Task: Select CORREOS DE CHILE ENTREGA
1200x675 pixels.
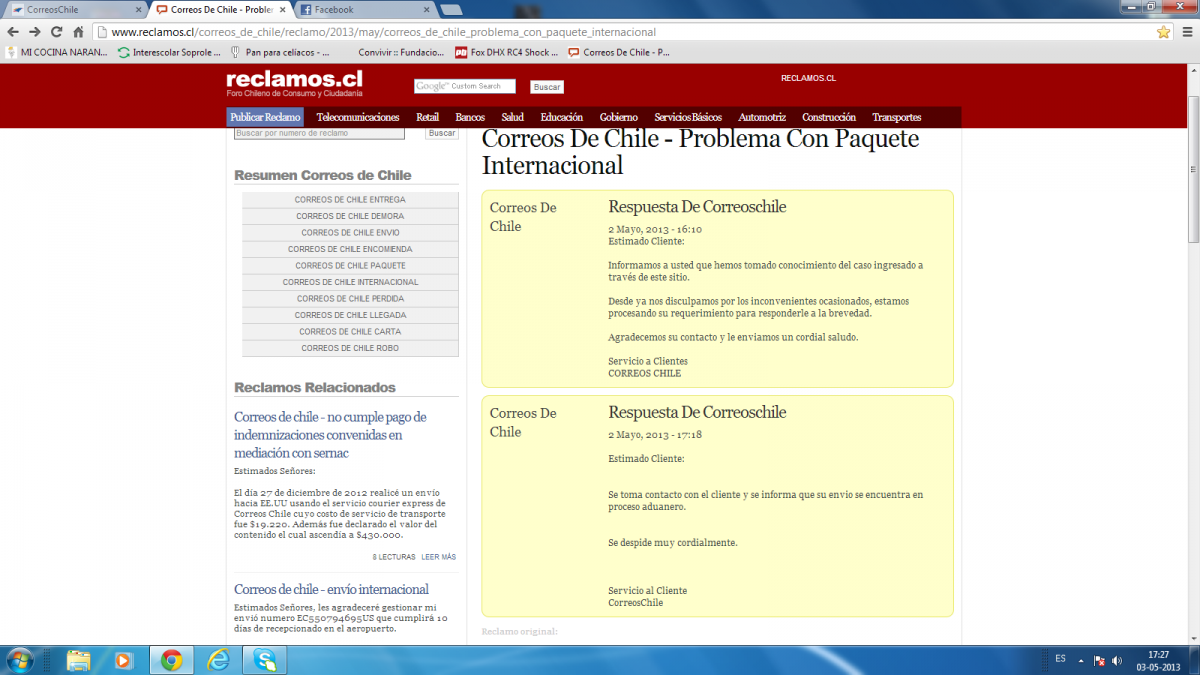Action: click(x=350, y=200)
